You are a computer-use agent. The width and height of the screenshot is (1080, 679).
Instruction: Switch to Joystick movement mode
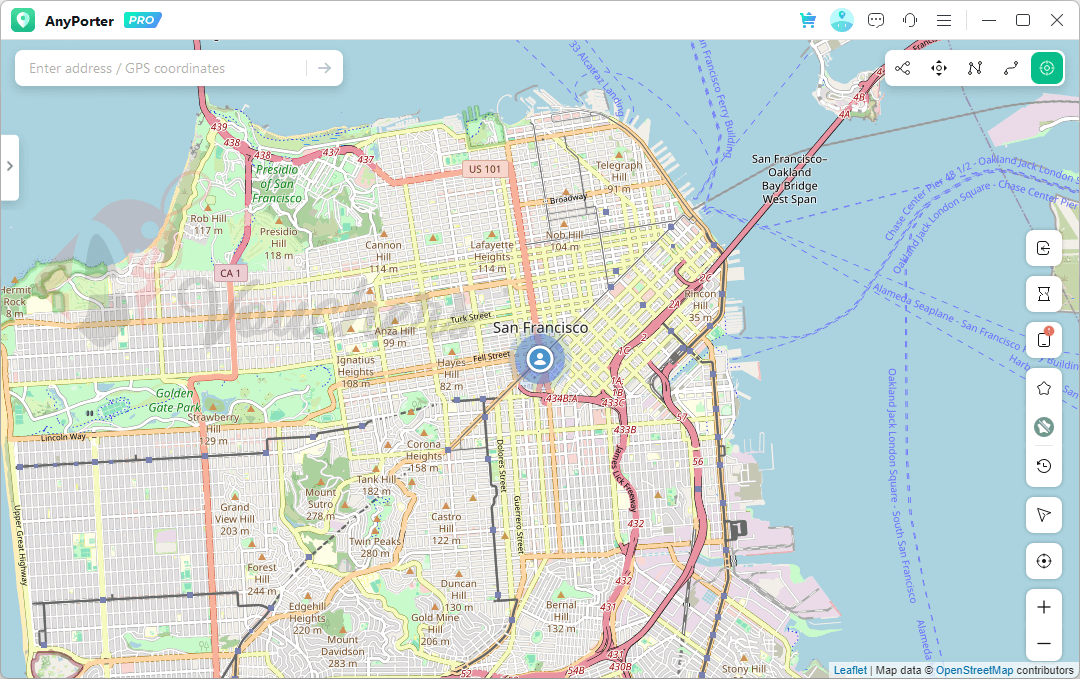tap(939, 68)
